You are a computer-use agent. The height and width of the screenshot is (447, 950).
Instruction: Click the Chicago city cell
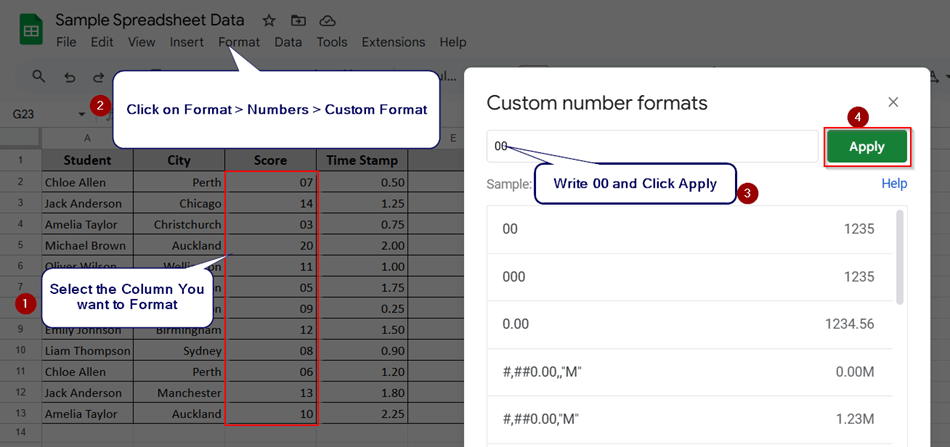coord(179,203)
